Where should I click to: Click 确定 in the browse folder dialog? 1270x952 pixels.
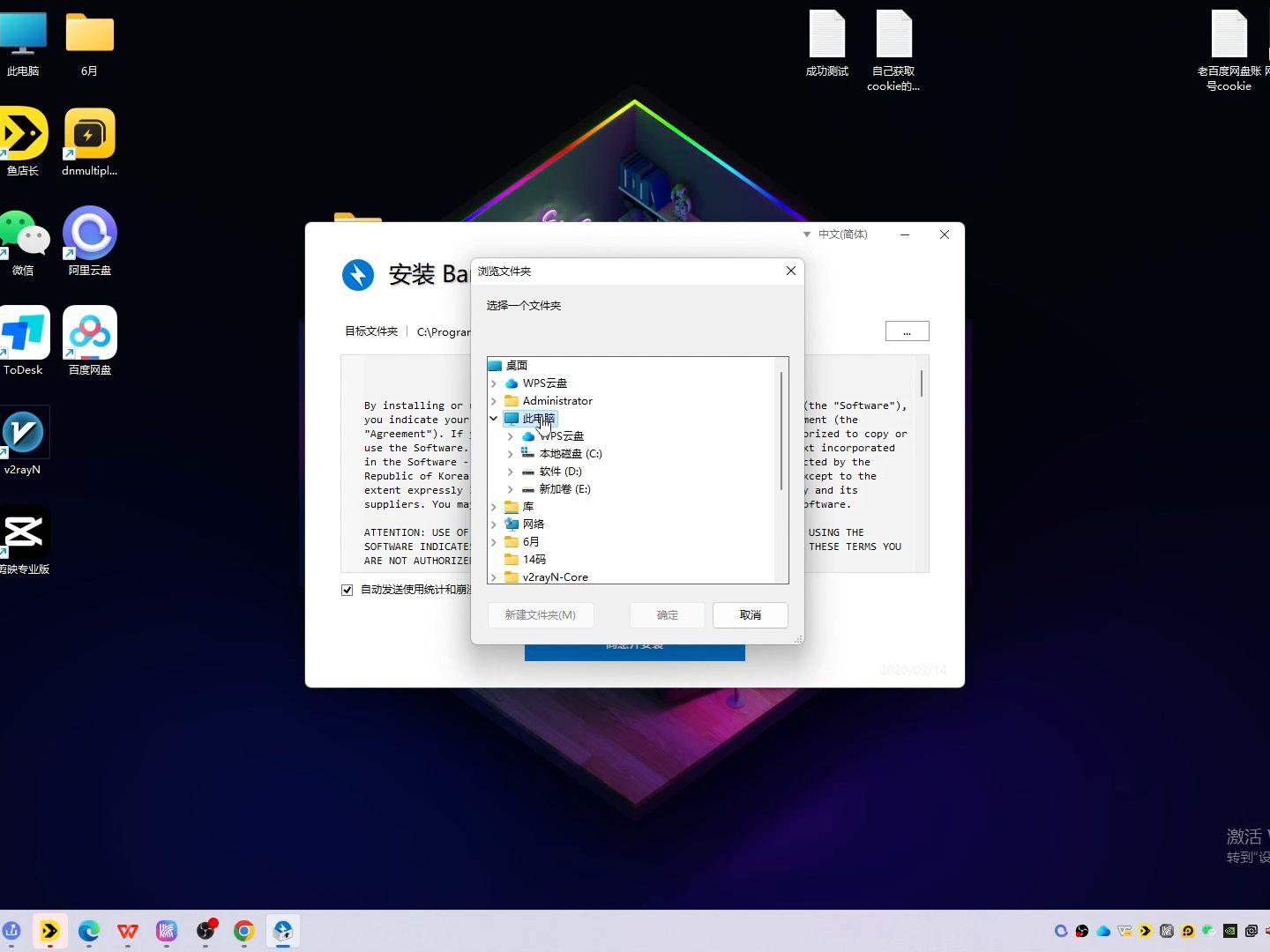tap(668, 615)
